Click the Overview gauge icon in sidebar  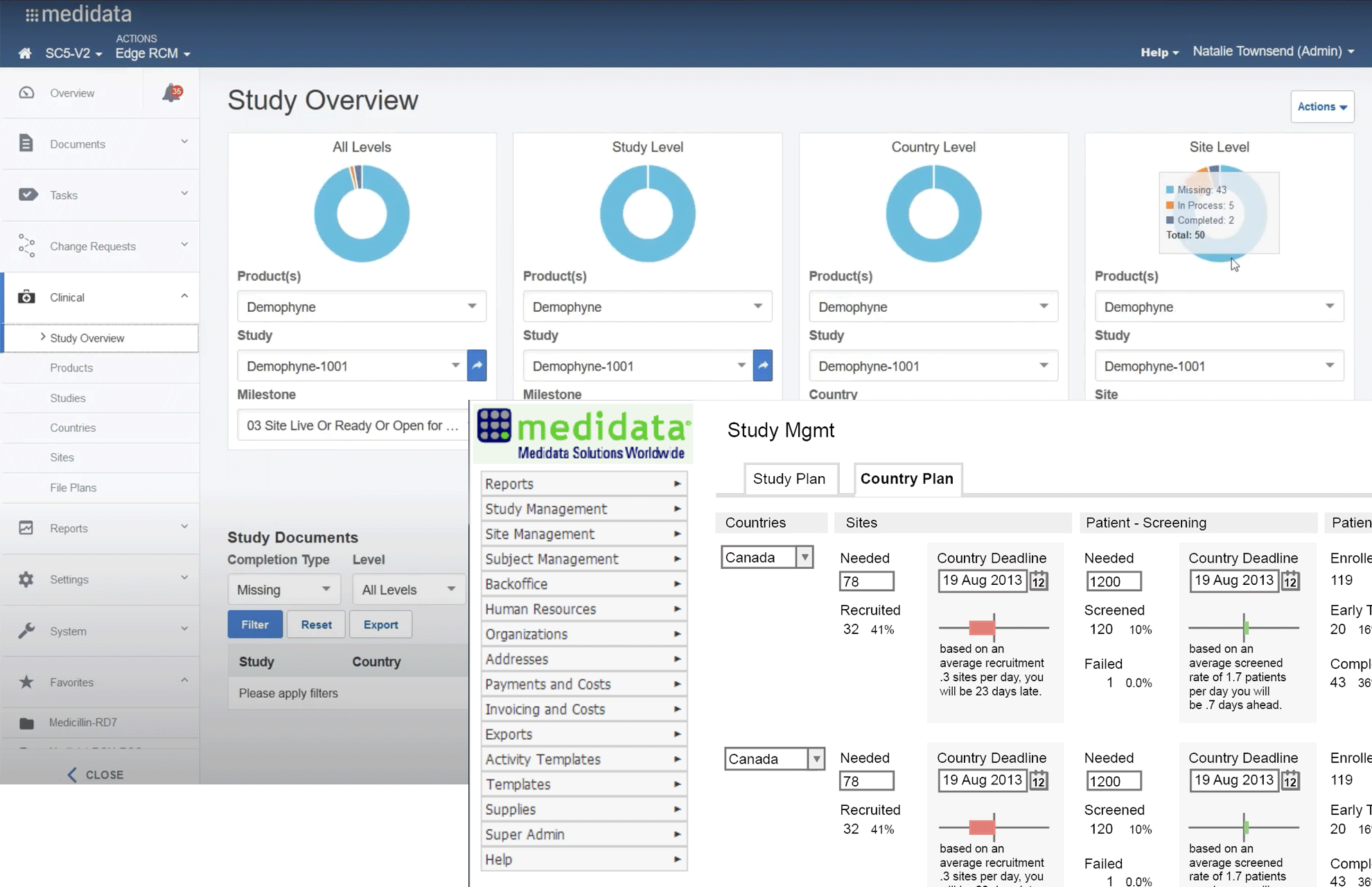tap(26, 93)
